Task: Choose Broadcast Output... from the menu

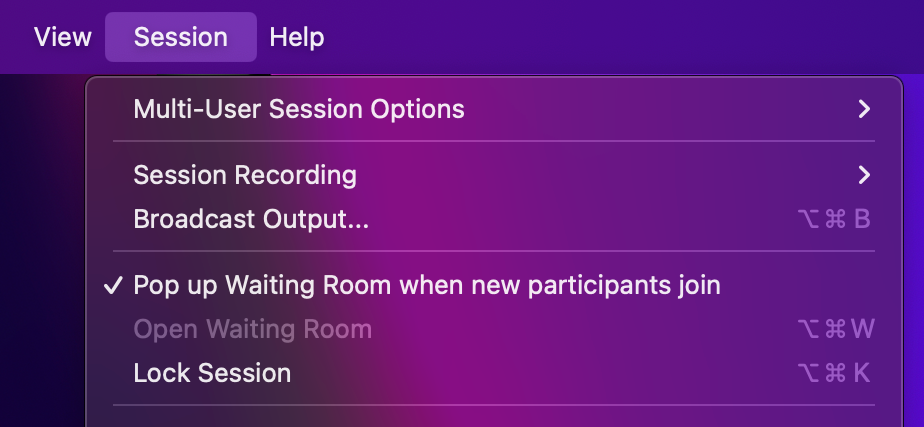Action: (x=251, y=219)
